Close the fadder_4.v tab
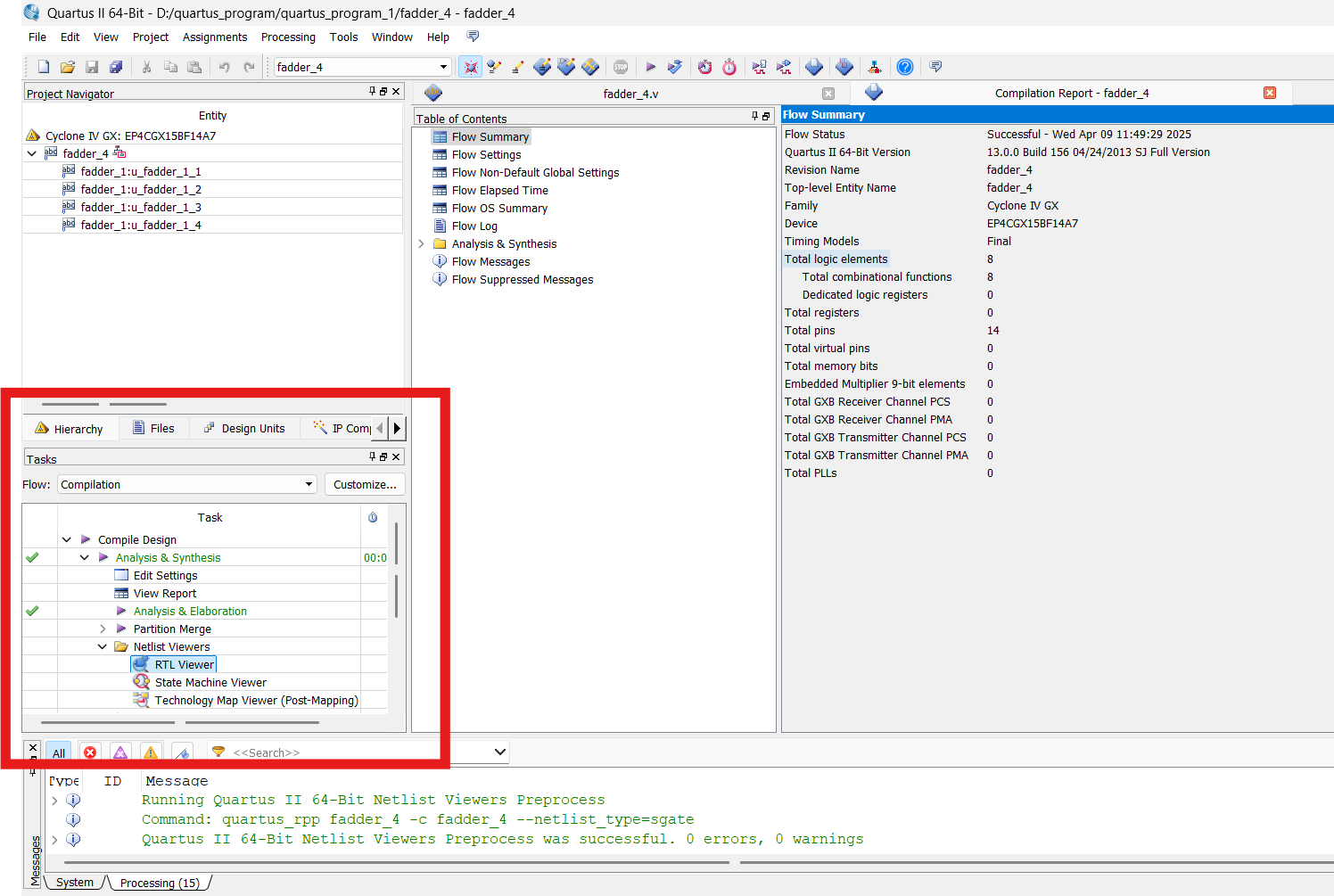Viewport: 1334px width, 896px height. [x=828, y=93]
